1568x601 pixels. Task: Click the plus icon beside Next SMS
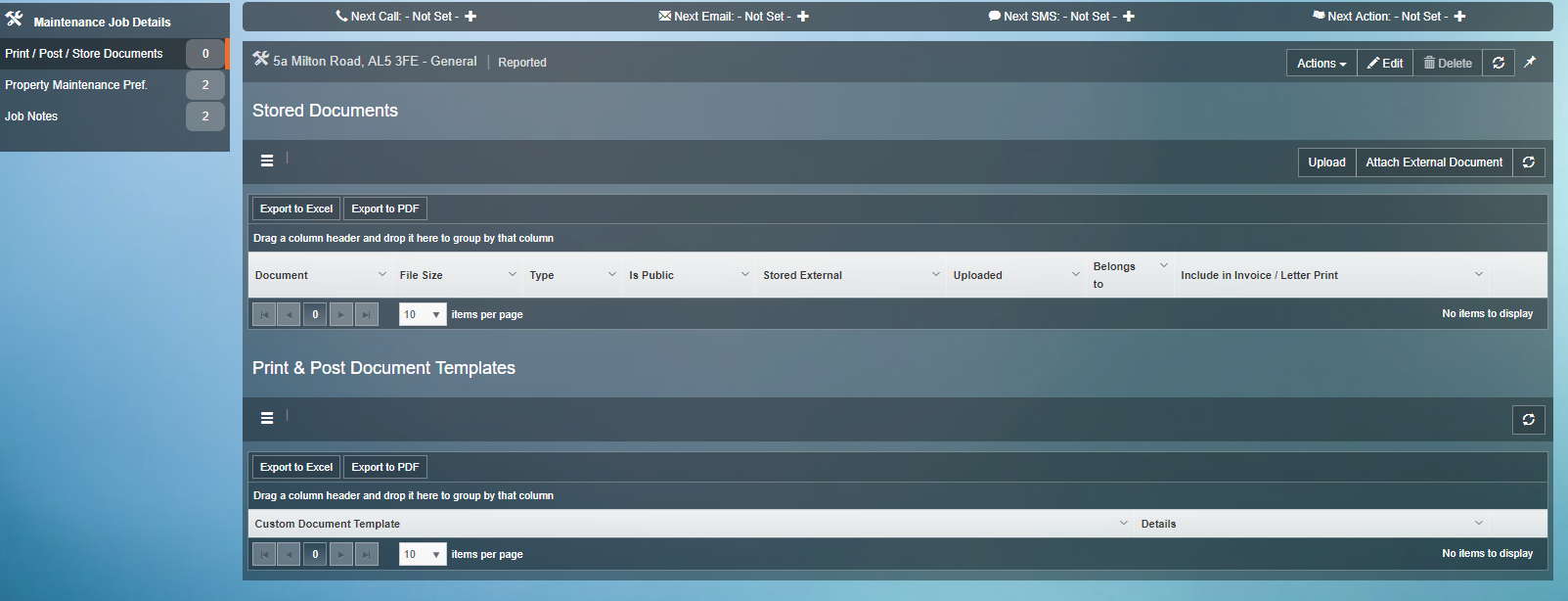[1129, 17]
